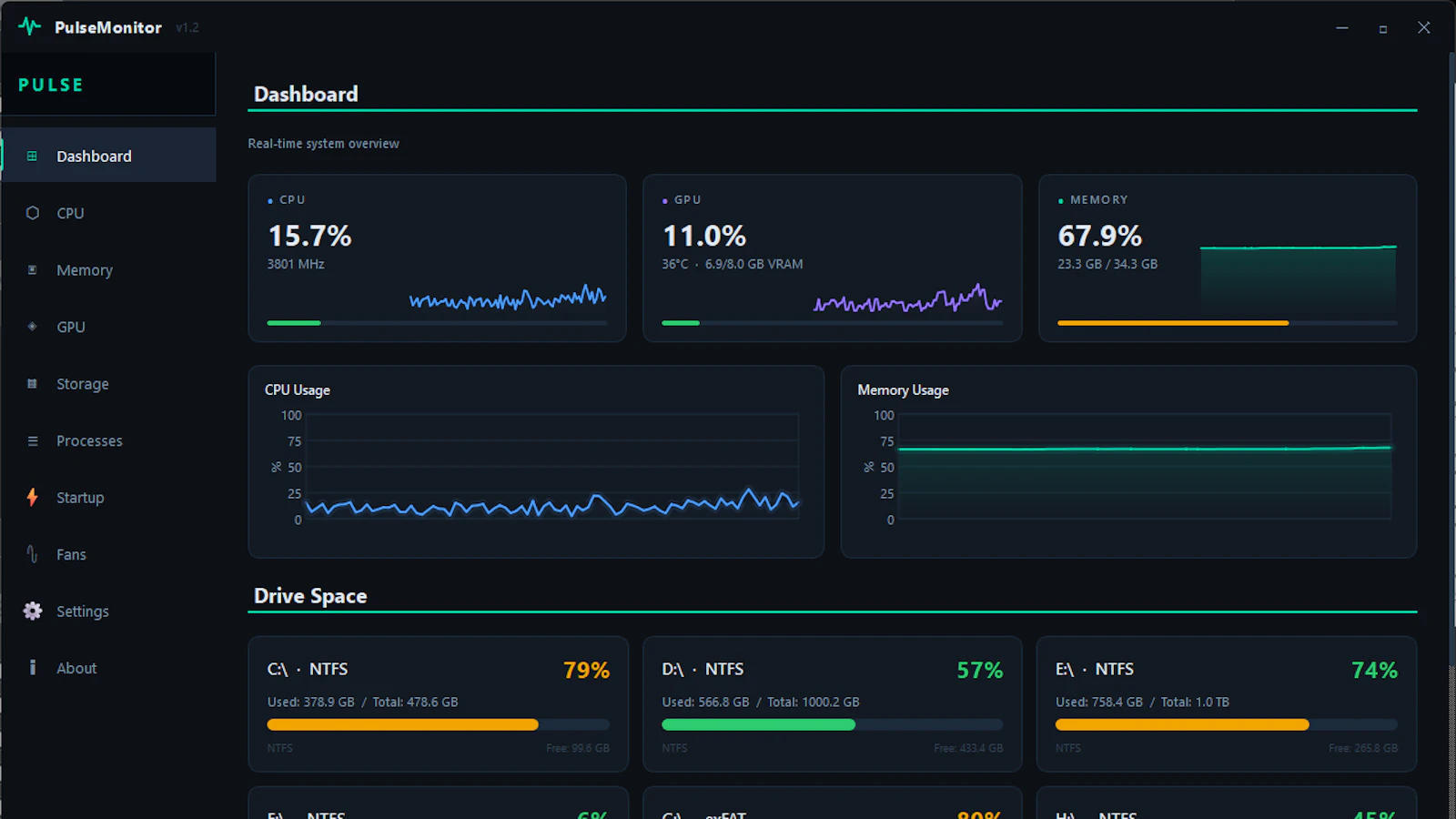Screen dimensions: 1456x819
Task: Click the PULSE sidebar header
Action: pos(51,85)
